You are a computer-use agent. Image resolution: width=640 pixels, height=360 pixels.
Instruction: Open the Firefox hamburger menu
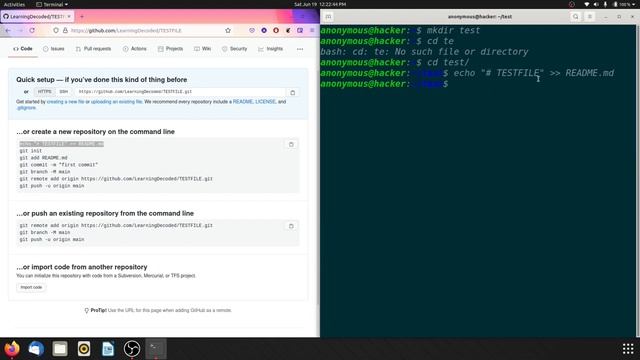pyautogui.click(x=312, y=31)
